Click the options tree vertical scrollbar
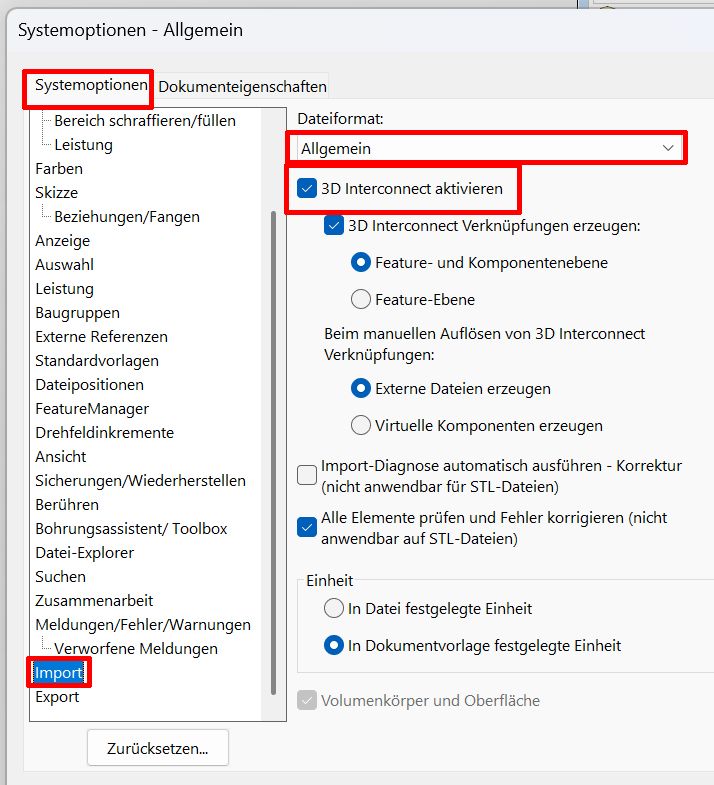 tap(273, 453)
